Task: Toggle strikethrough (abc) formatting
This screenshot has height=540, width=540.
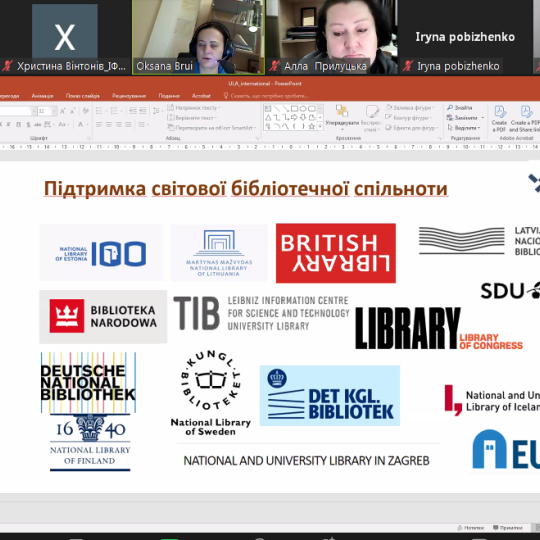Action: [x=38, y=124]
